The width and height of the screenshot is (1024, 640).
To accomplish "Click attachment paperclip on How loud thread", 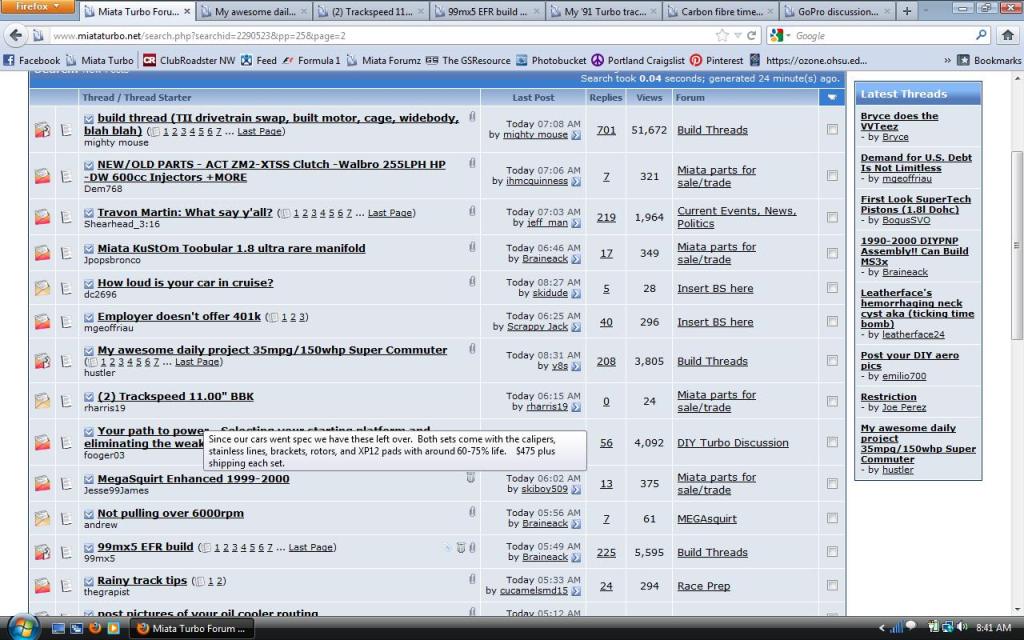I will pos(472,281).
